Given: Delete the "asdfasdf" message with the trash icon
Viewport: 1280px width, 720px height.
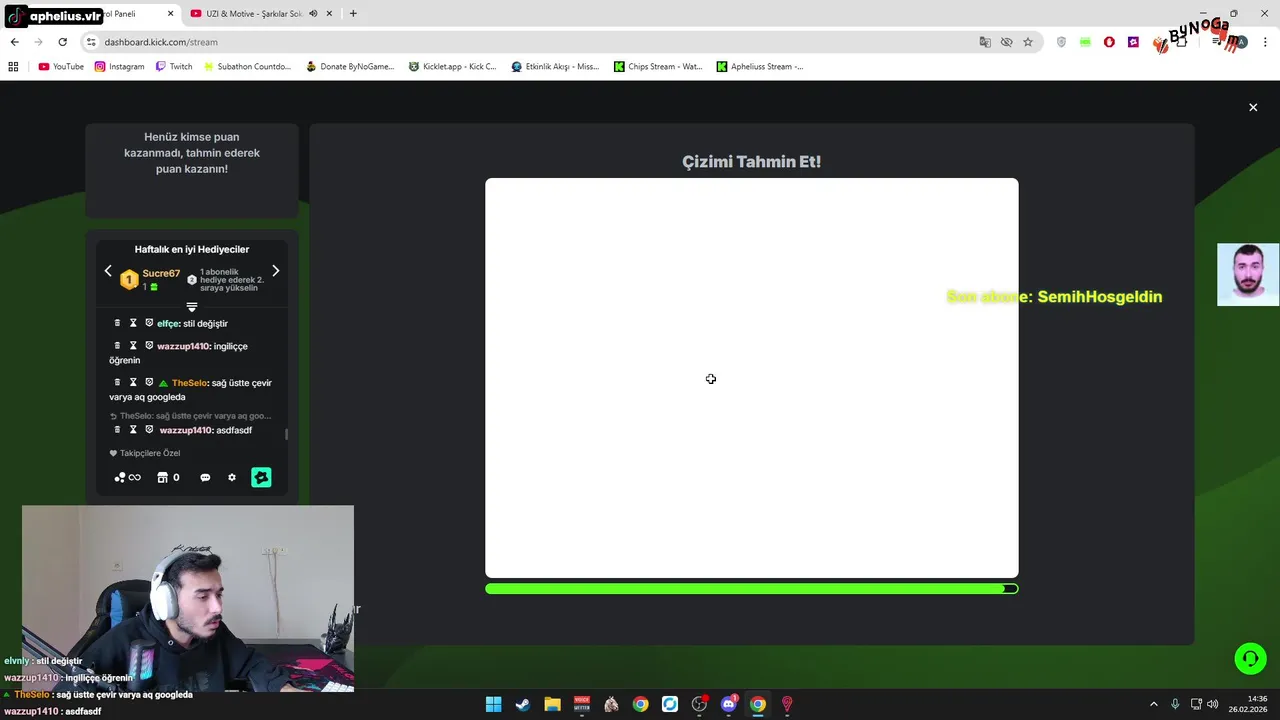Looking at the screenshot, I should pyautogui.click(x=117, y=430).
